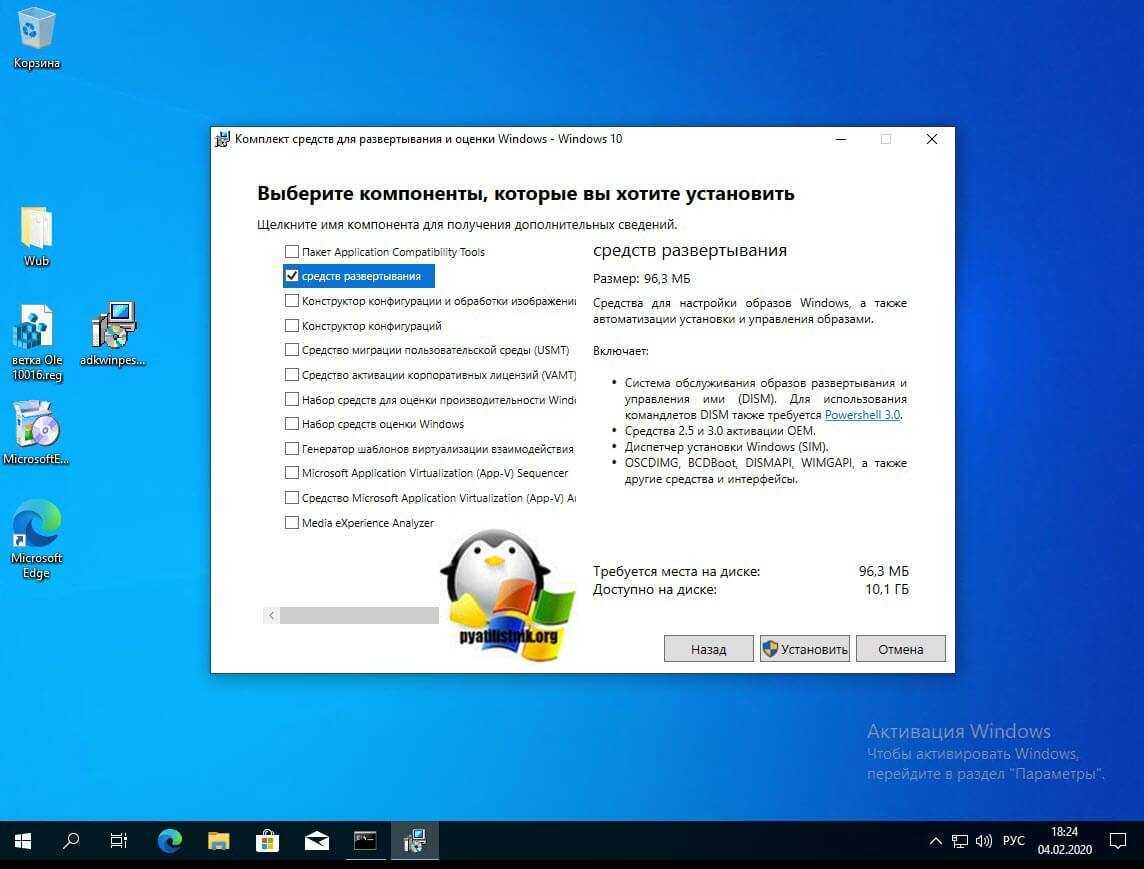Uncheck средств развертывания checkbox
This screenshot has width=1144, height=869.
point(292,276)
